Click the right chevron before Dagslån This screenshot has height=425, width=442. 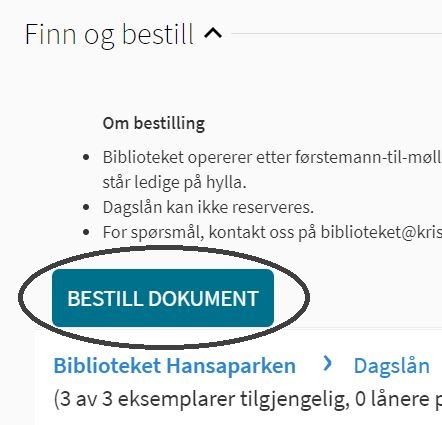click(328, 364)
